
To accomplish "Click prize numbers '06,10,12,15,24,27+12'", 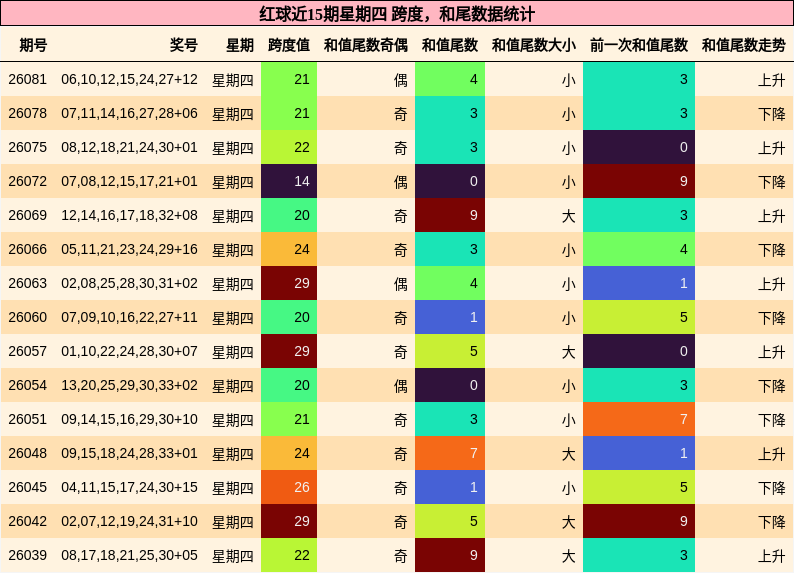I will pos(129,79).
